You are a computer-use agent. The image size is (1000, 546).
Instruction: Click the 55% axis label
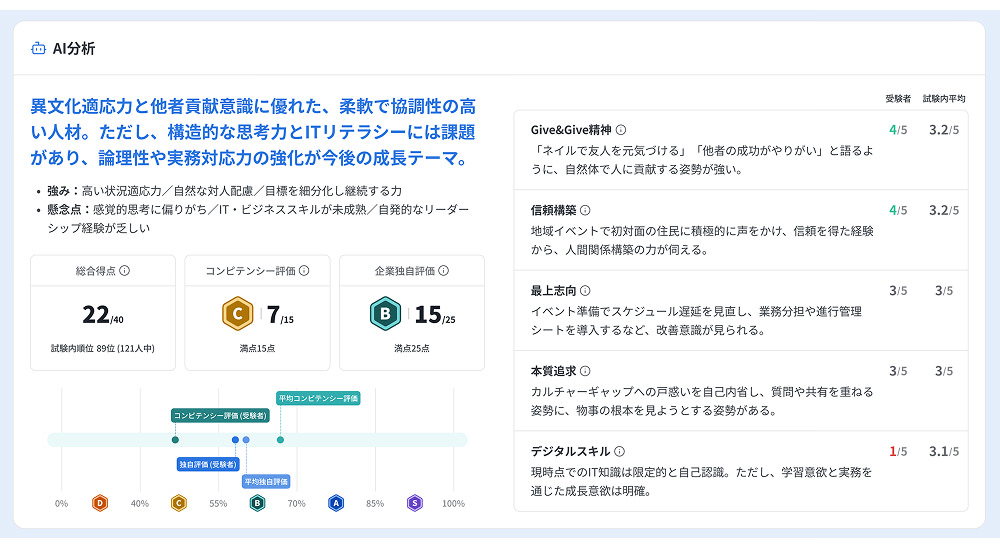(218, 503)
